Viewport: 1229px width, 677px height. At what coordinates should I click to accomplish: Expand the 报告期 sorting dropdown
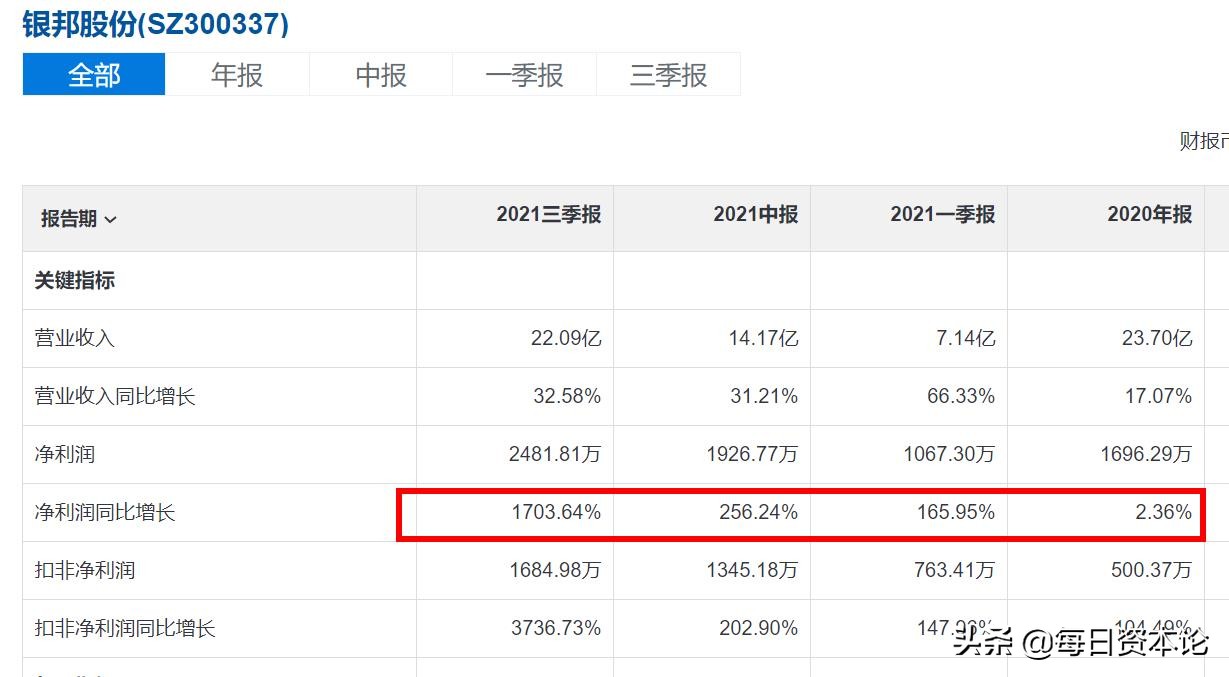coord(79,217)
